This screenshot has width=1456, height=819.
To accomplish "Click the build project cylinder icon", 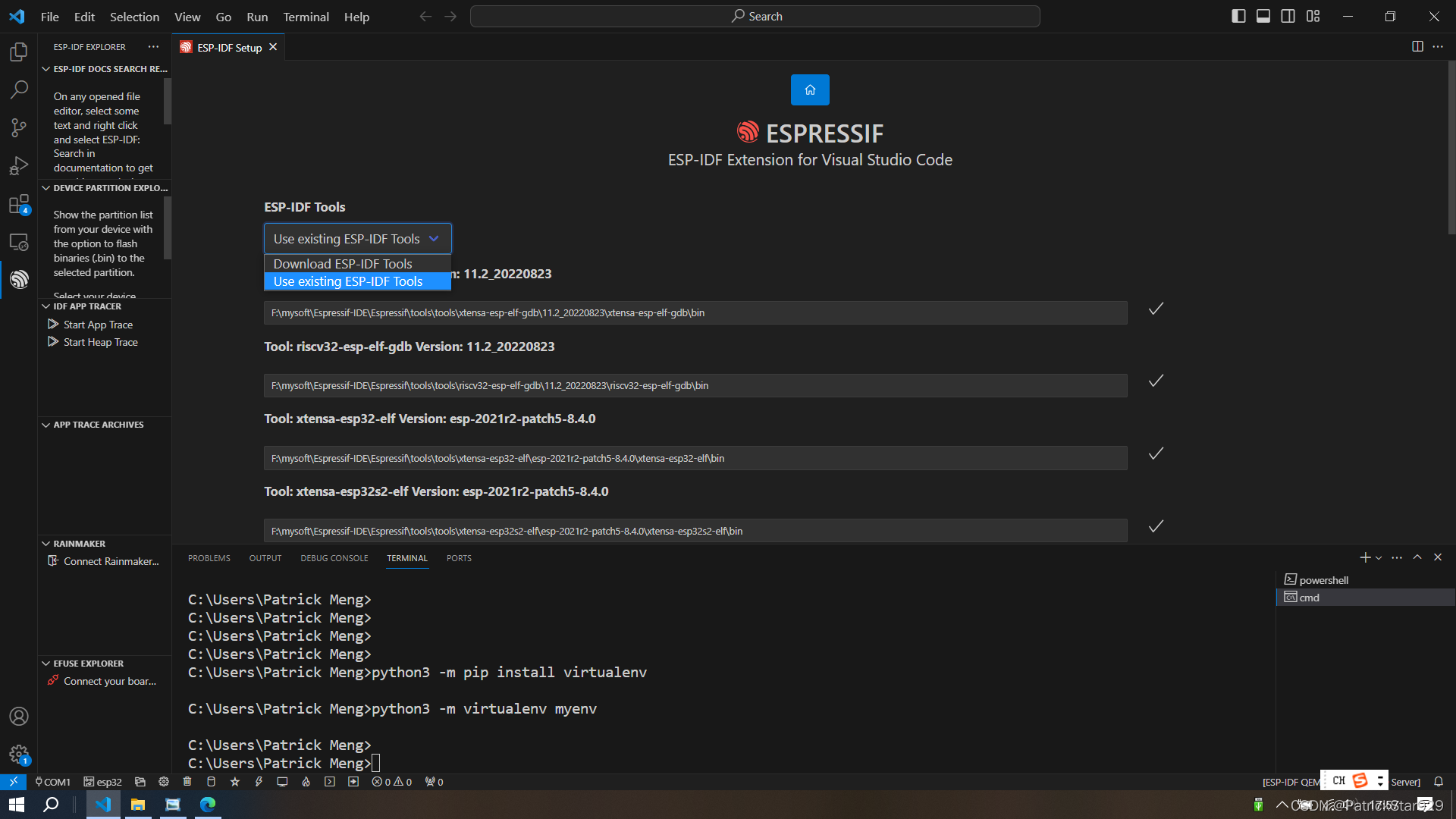I will click(x=212, y=782).
